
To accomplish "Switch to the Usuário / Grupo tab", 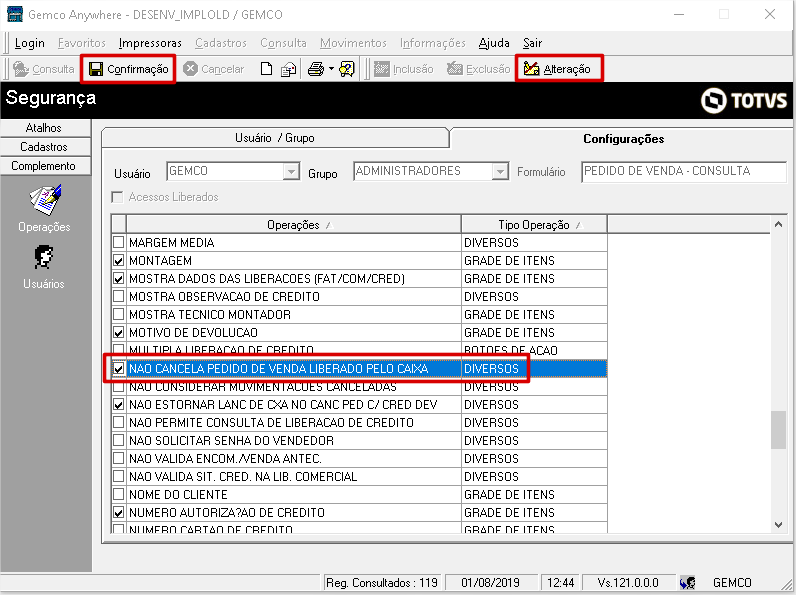I will pyautogui.click(x=275, y=138).
